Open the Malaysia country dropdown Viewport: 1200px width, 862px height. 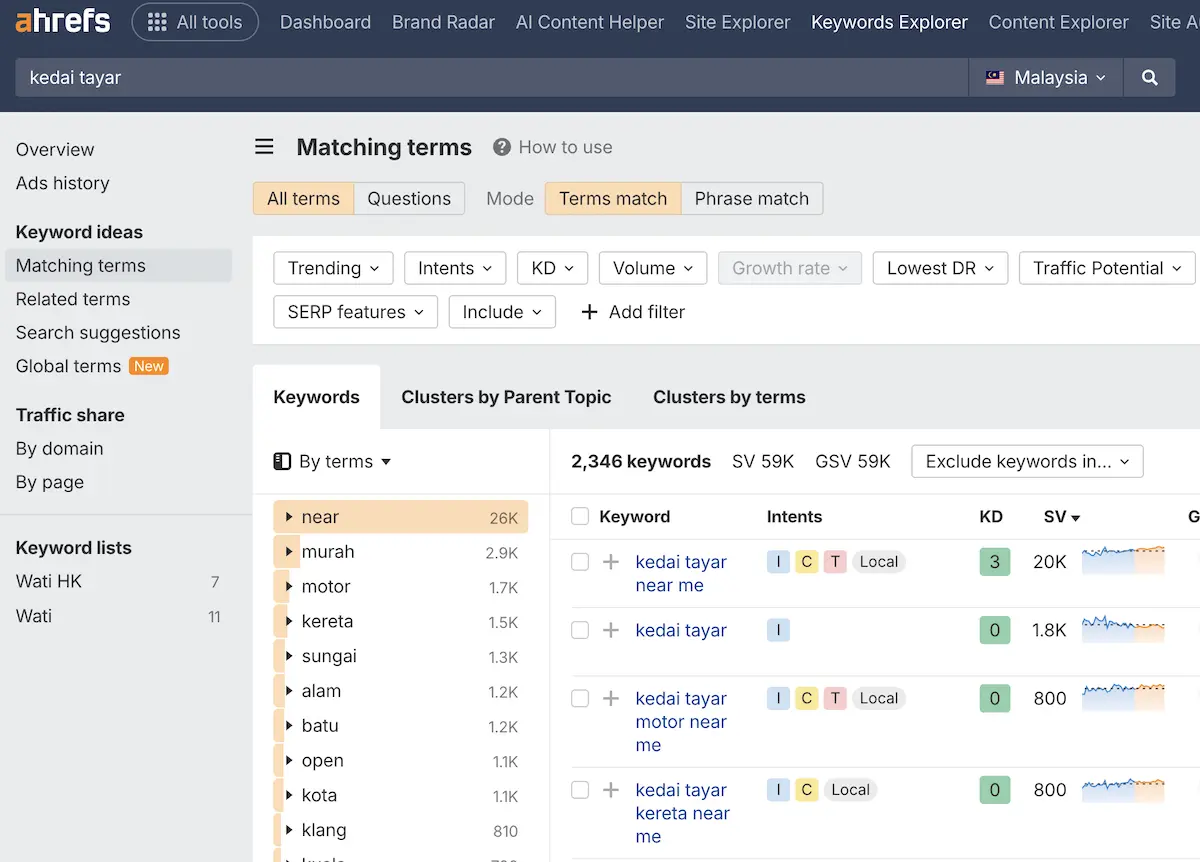point(1045,77)
